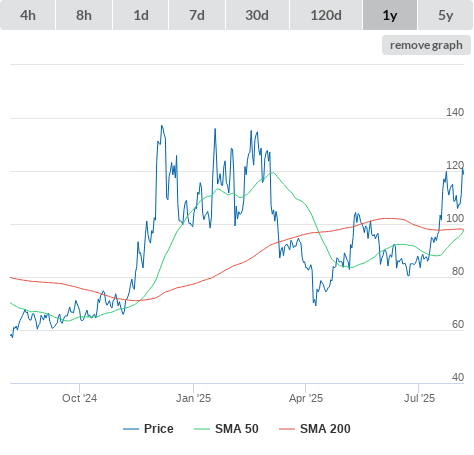Select the 30d chart range
Image resolution: width=474 pixels, height=455 pixels.
[x=257, y=15]
